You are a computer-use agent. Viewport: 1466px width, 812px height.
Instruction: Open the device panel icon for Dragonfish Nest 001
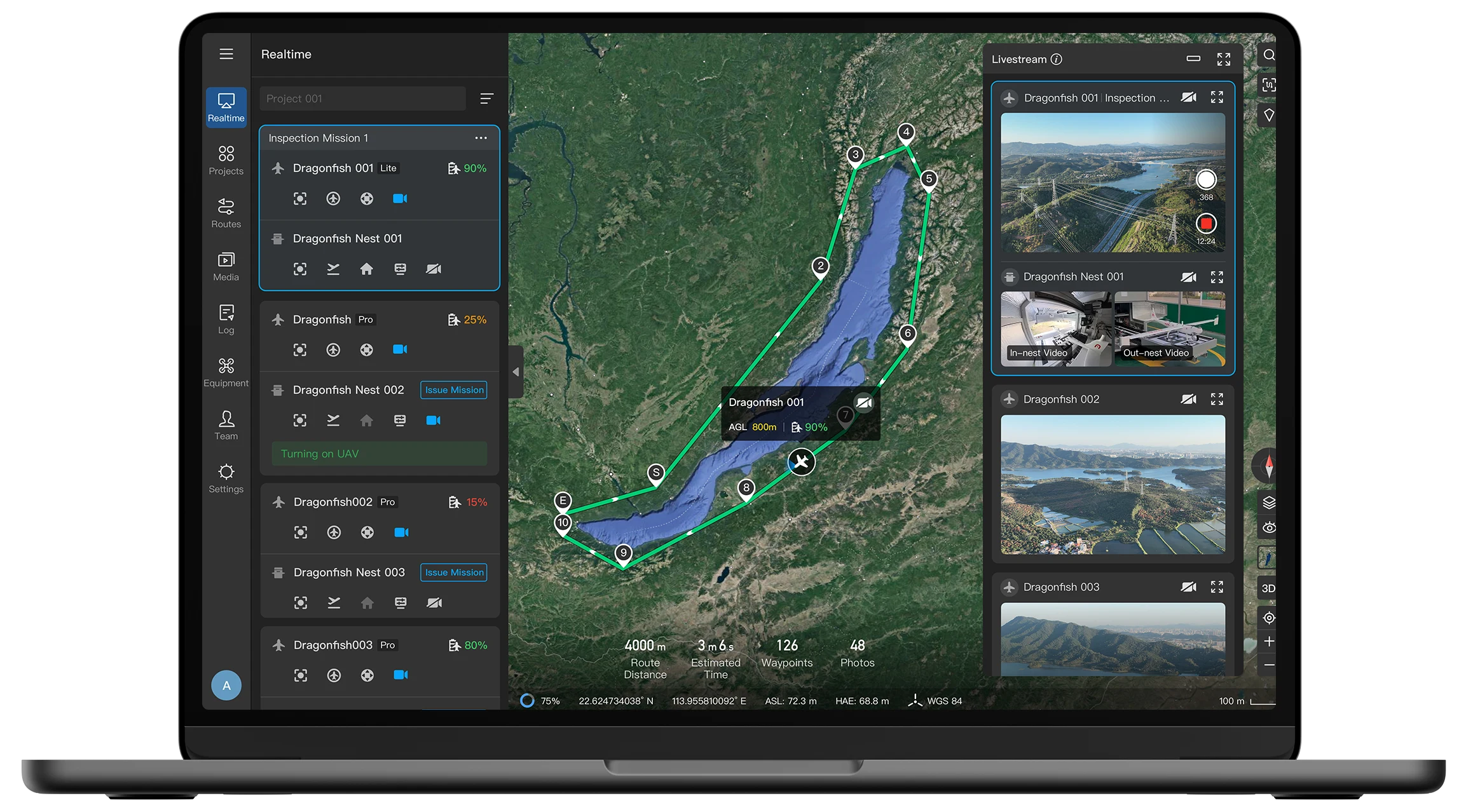click(x=400, y=269)
